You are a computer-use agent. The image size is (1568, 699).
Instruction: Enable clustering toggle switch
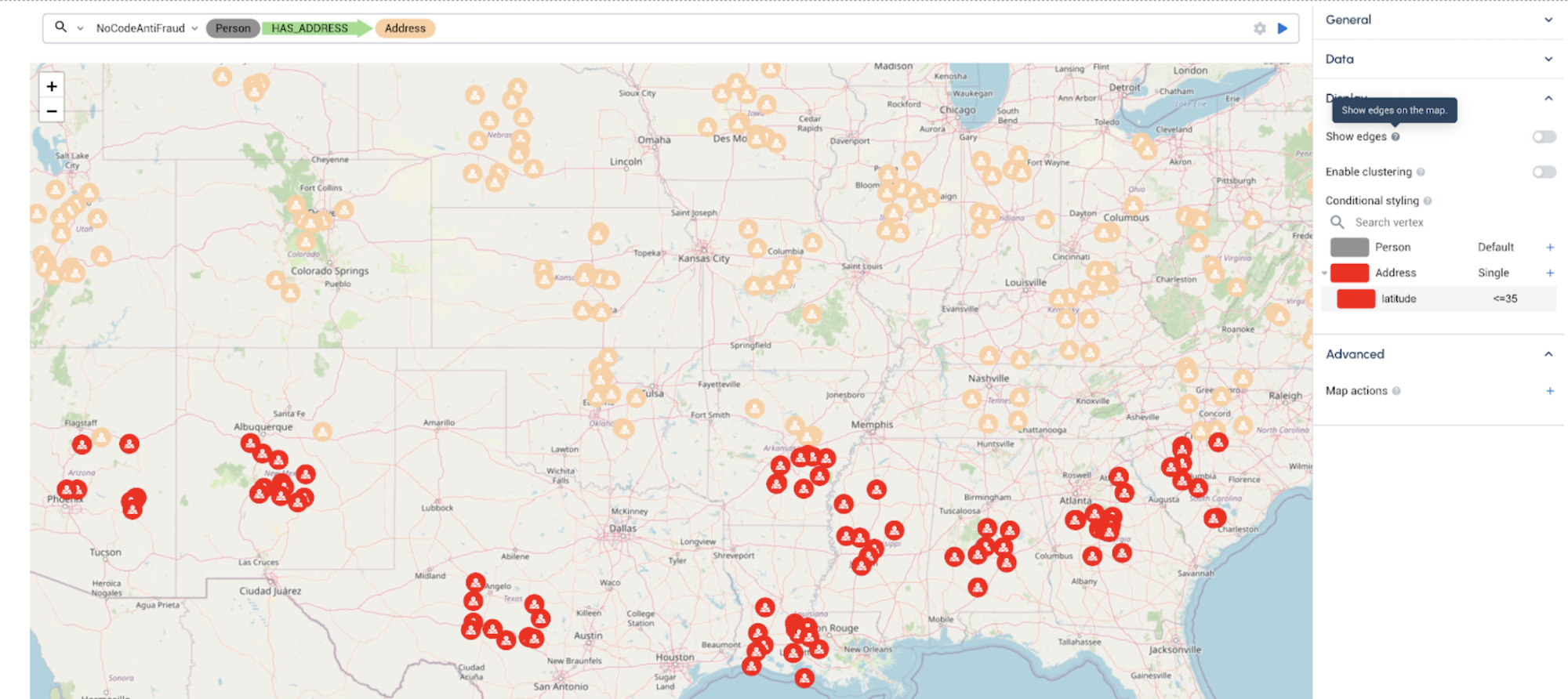[1544, 172]
